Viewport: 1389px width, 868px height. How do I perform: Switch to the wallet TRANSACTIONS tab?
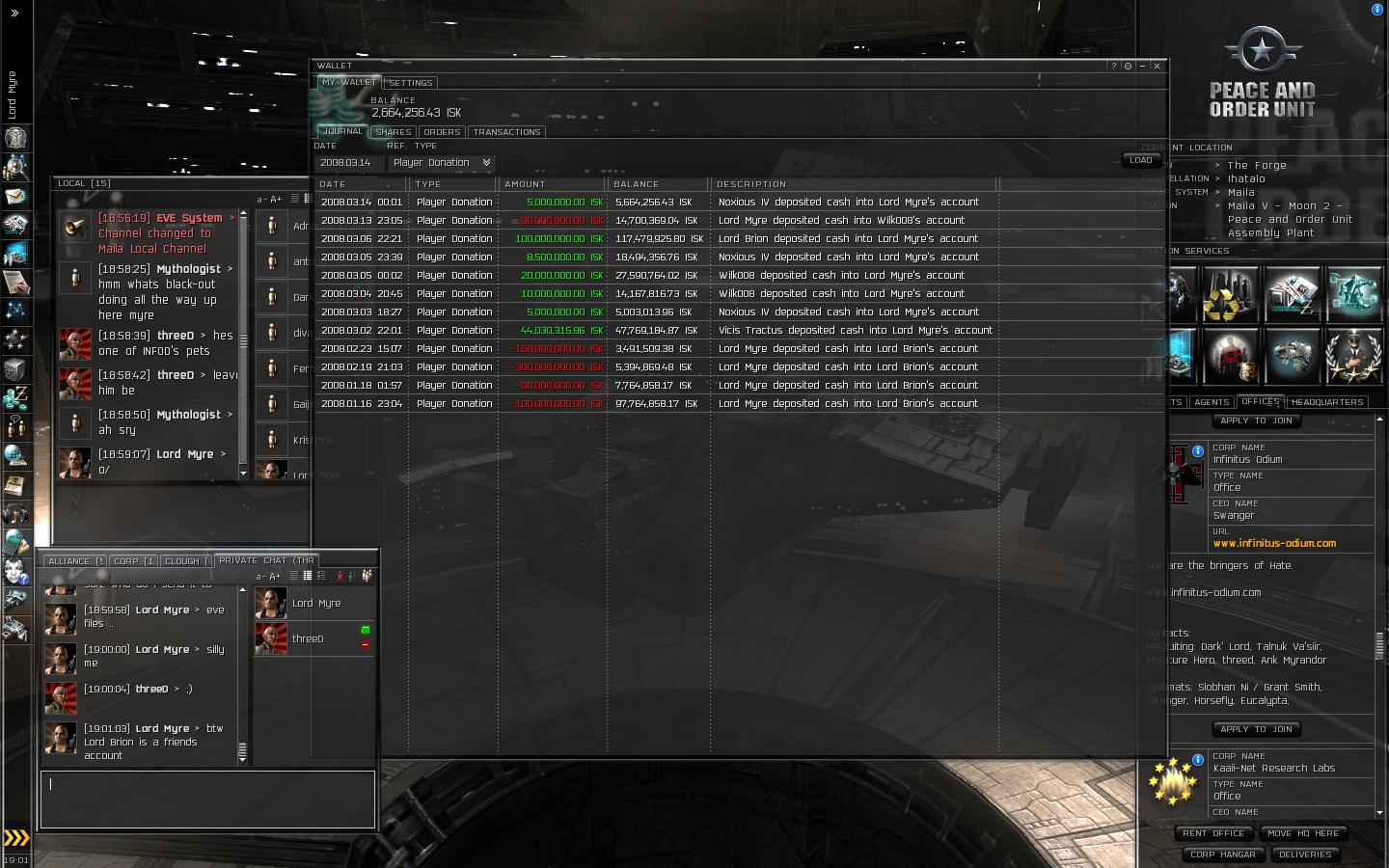click(506, 132)
